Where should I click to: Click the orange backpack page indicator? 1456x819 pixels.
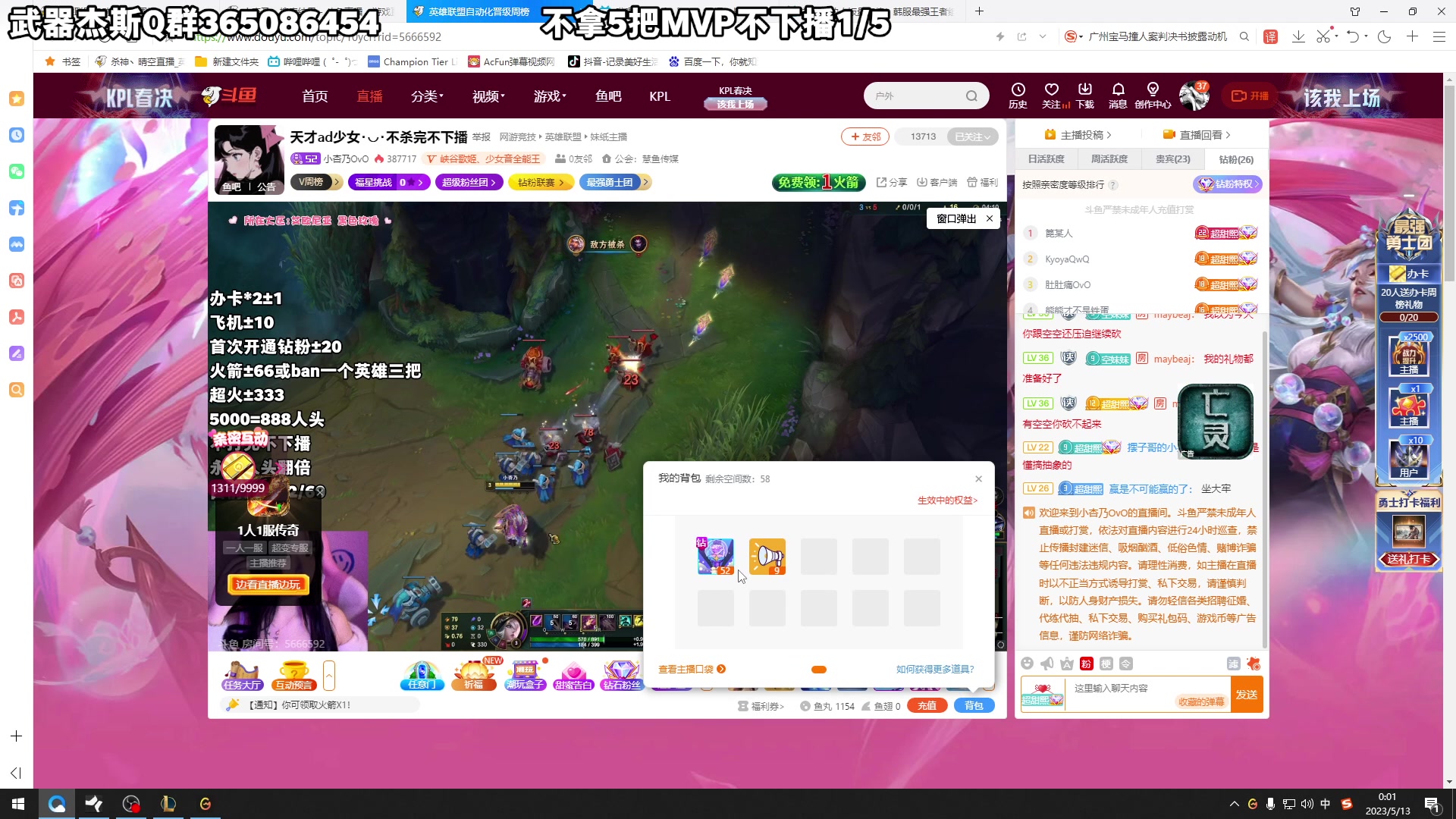pyautogui.click(x=819, y=670)
